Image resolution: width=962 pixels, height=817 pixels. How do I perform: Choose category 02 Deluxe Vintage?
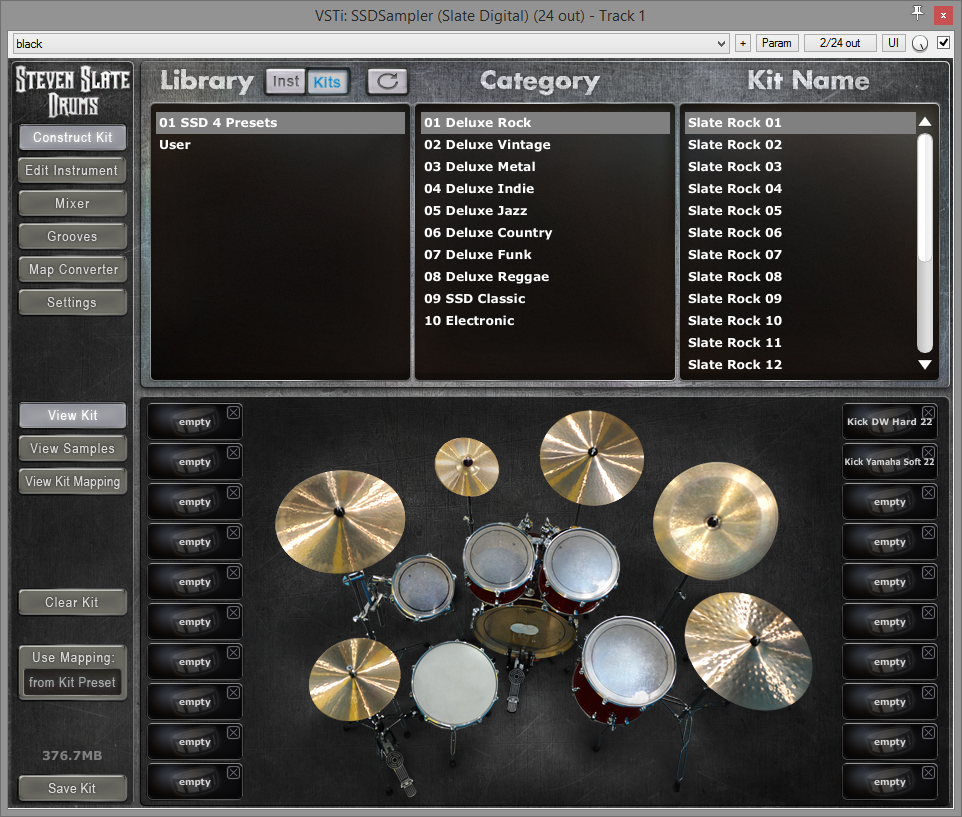[545, 145]
